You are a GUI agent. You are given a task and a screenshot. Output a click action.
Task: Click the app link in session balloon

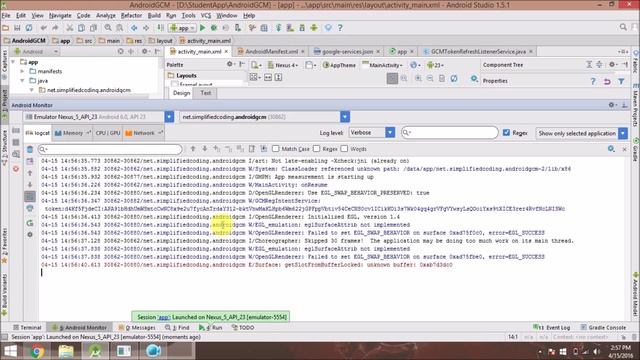(163, 317)
